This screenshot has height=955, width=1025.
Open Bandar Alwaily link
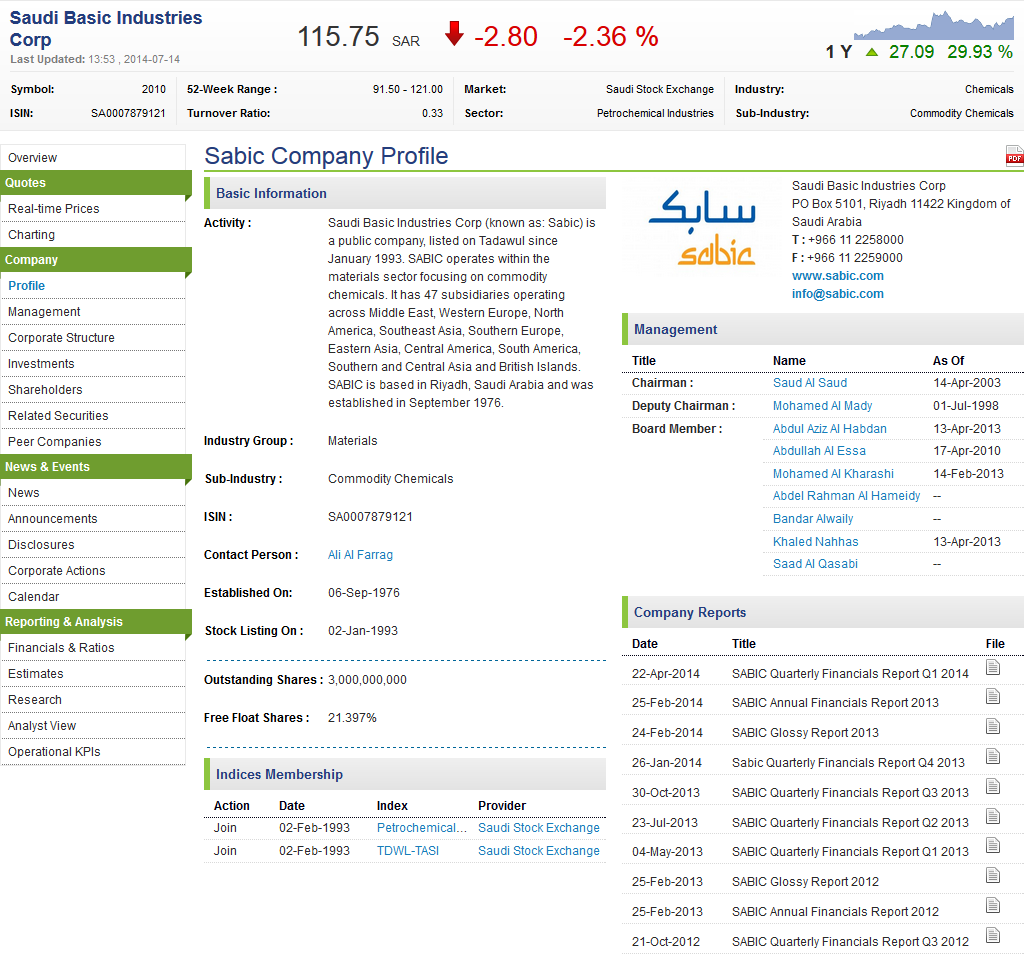tap(813, 519)
